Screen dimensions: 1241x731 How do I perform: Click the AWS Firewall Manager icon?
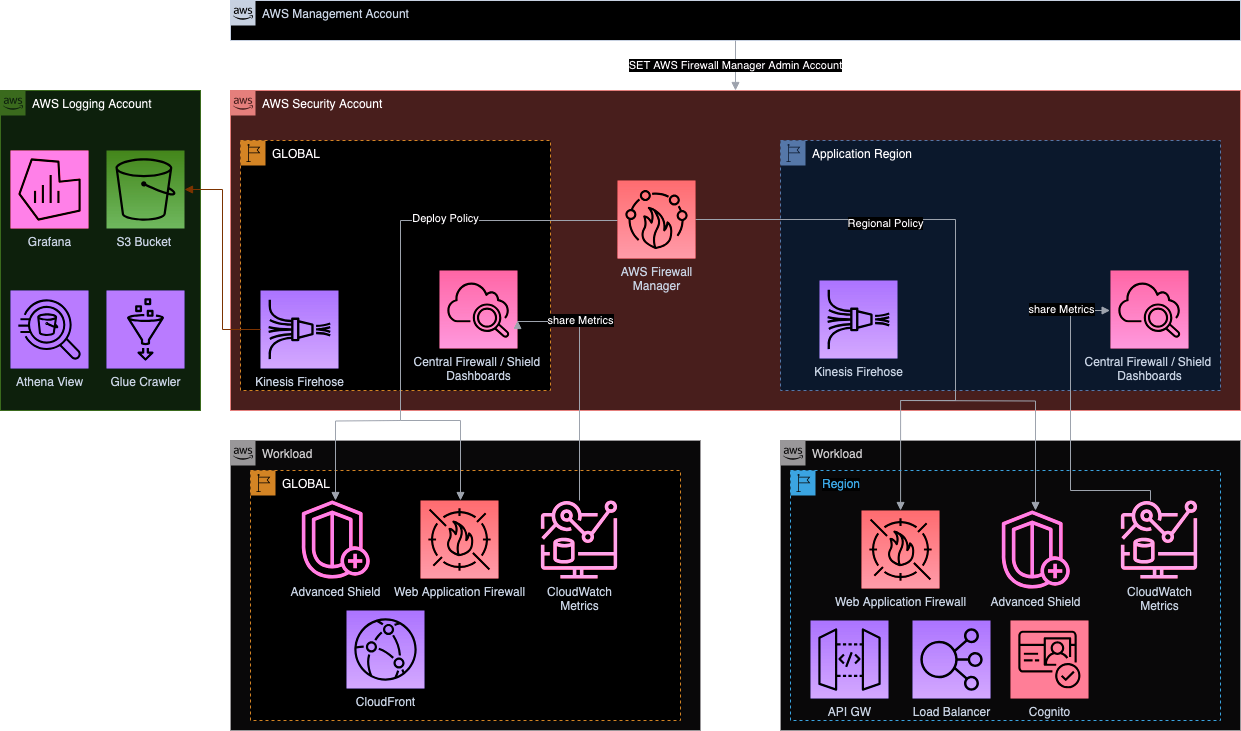[x=656, y=220]
